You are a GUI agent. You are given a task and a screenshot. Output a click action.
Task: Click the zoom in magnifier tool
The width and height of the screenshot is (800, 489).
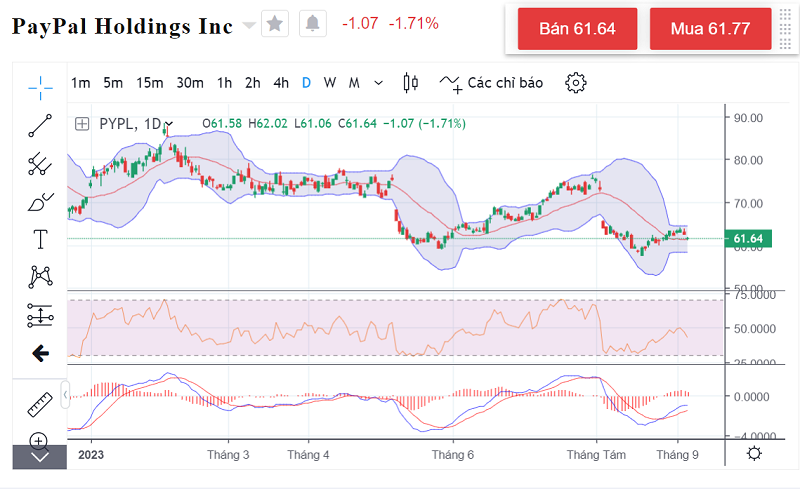pos(40,440)
